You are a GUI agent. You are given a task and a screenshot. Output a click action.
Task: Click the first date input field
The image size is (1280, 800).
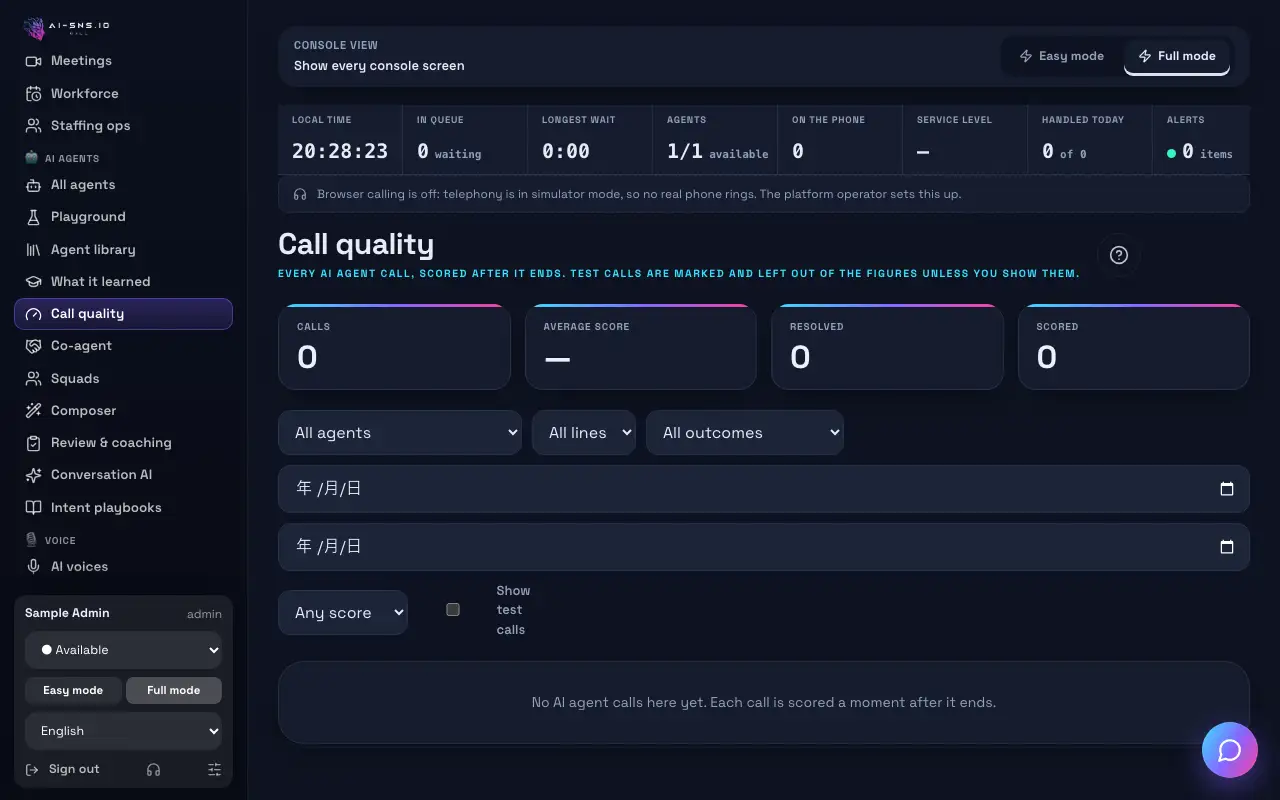coord(764,489)
